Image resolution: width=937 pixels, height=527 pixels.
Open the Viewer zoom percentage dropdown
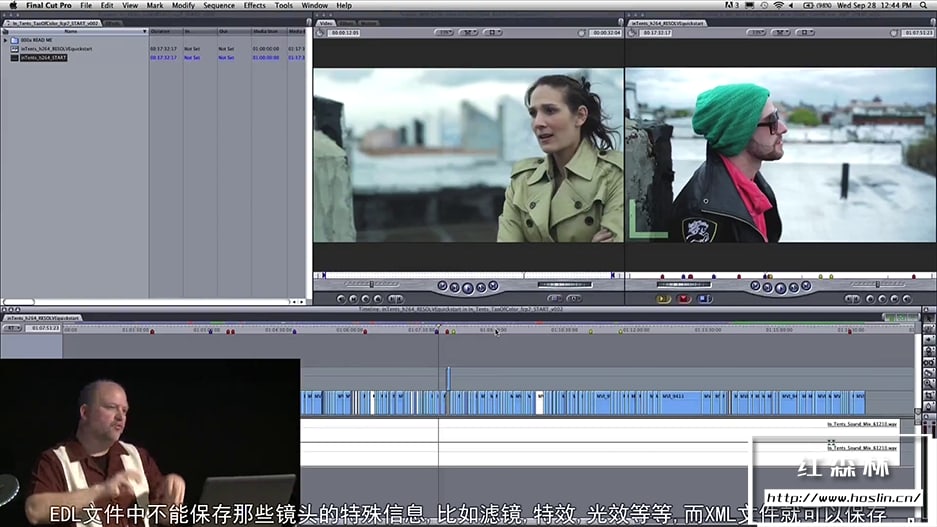444,32
